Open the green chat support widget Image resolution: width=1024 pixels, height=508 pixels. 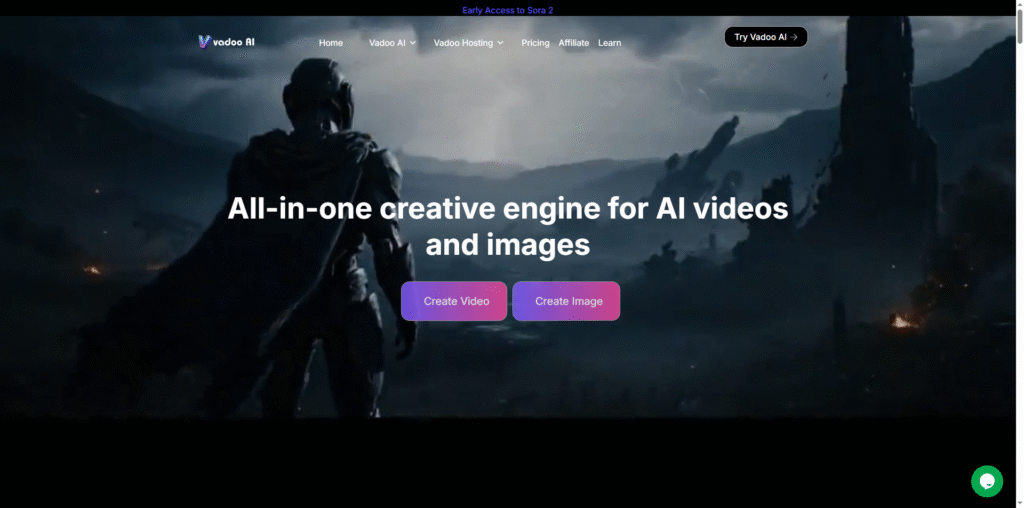(987, 481)
